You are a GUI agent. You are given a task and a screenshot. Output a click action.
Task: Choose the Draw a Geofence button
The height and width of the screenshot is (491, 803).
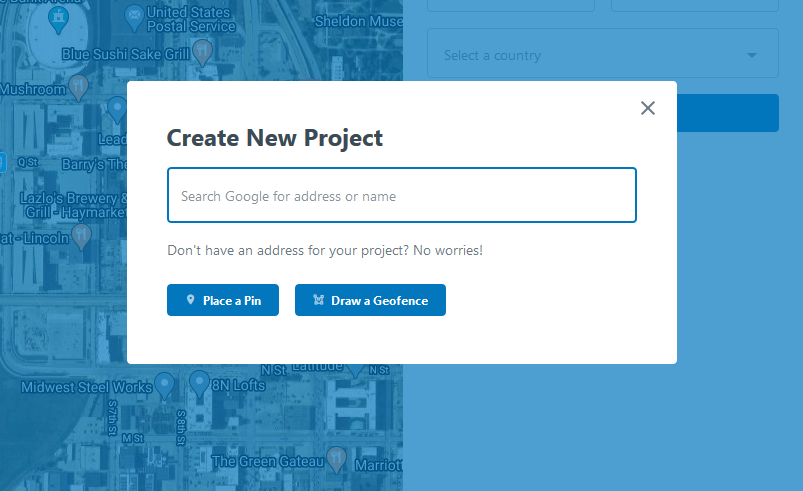tap(370, 300)
